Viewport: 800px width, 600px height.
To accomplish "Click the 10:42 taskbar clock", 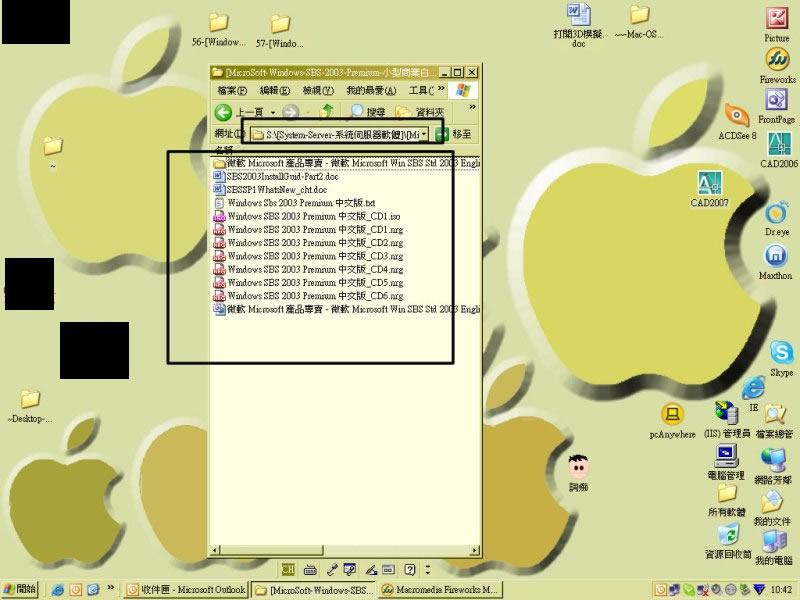I will click(x=781, y=590).
